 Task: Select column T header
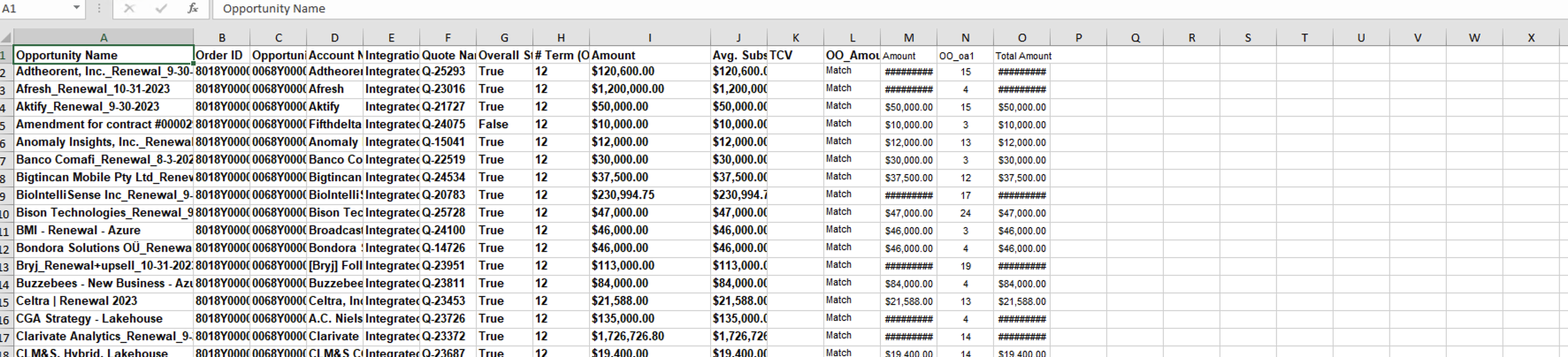pos(1304,38)
